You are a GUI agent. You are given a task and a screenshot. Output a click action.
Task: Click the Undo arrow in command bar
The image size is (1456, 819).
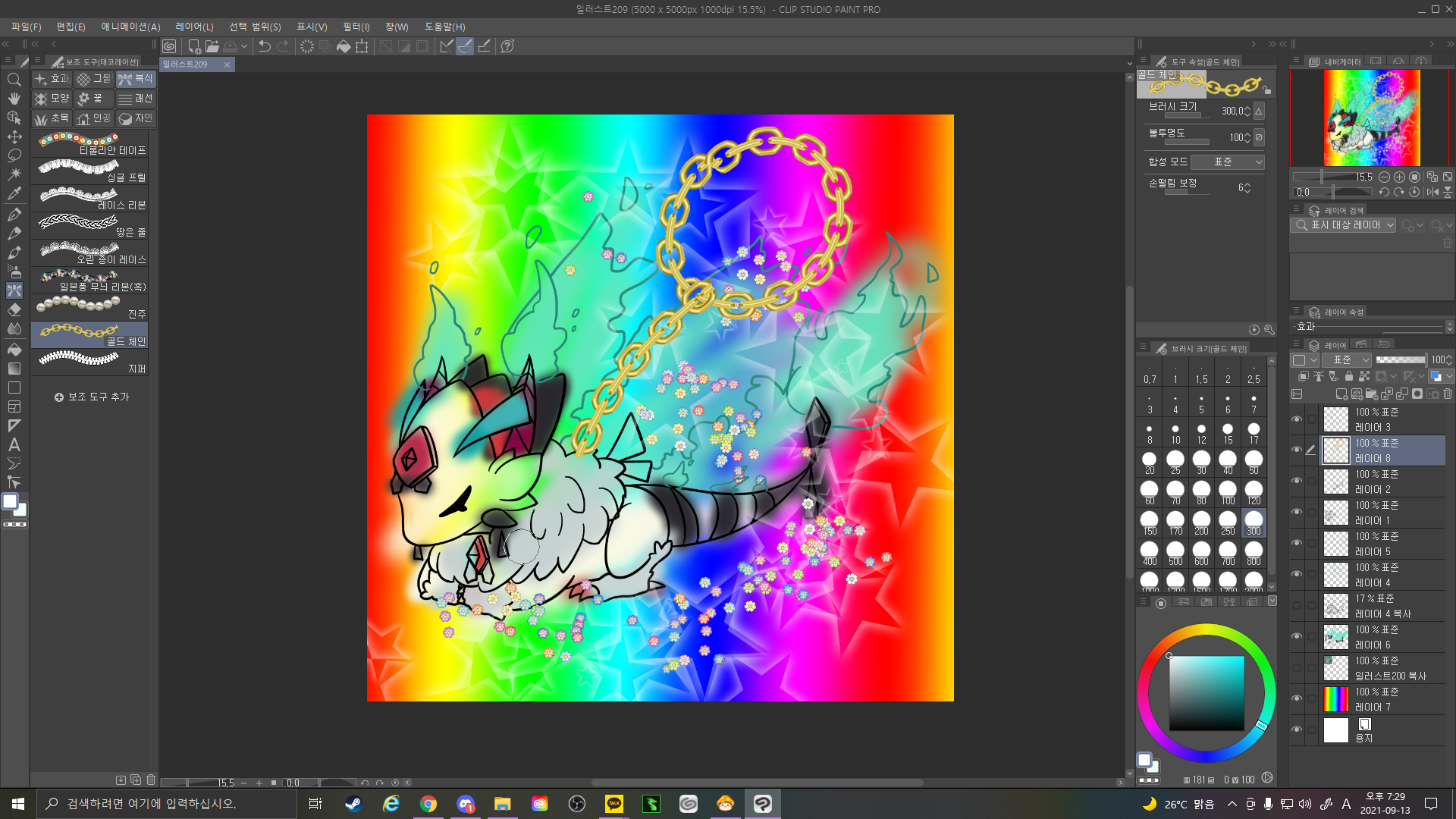[x=265, y=46]
